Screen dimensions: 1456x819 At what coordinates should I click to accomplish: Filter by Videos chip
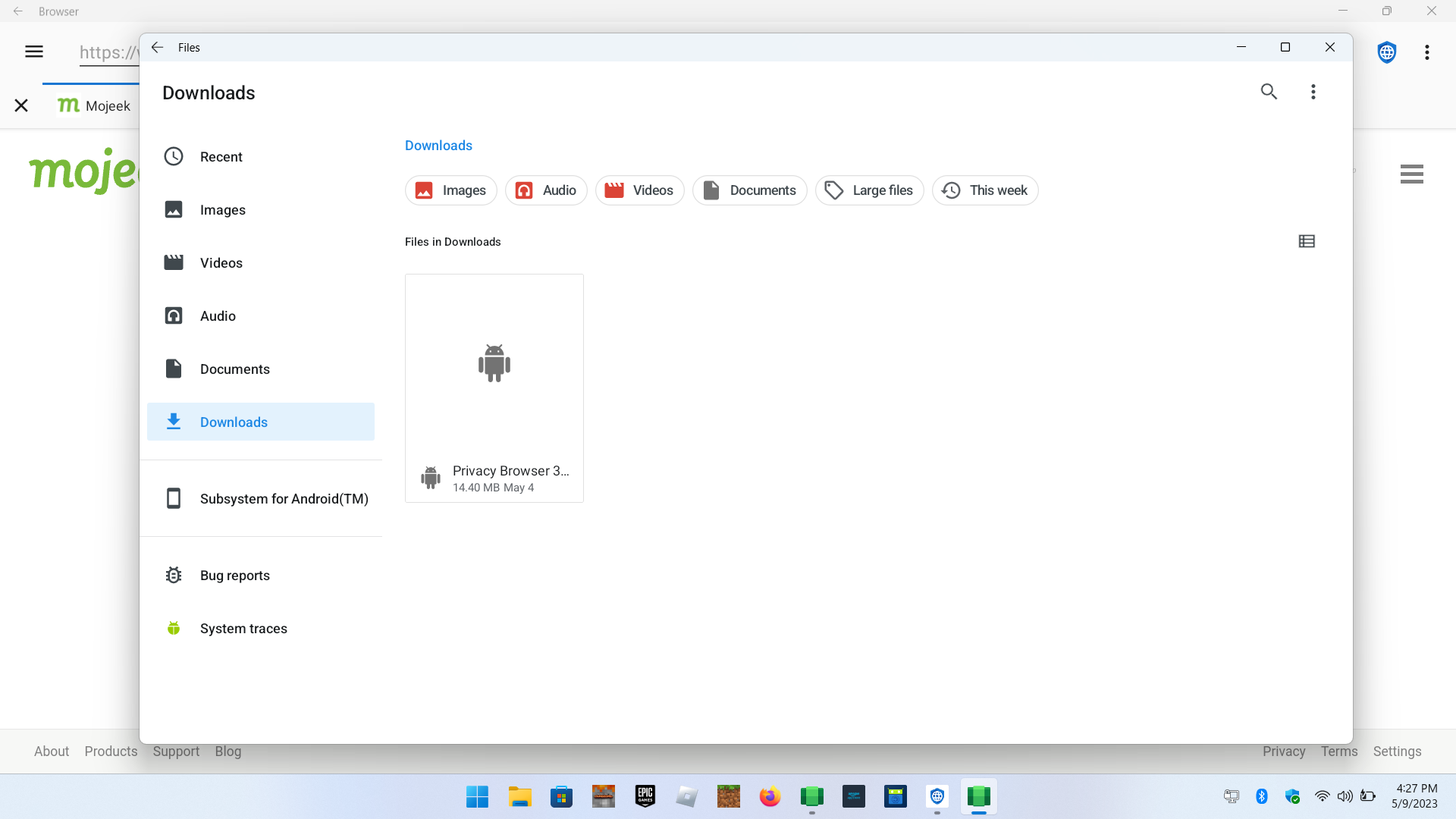(640, 190)
